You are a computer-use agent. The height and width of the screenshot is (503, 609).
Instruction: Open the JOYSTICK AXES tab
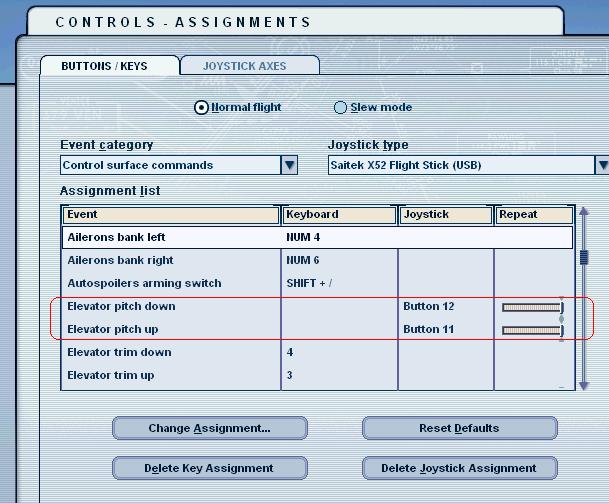[250, 66]
